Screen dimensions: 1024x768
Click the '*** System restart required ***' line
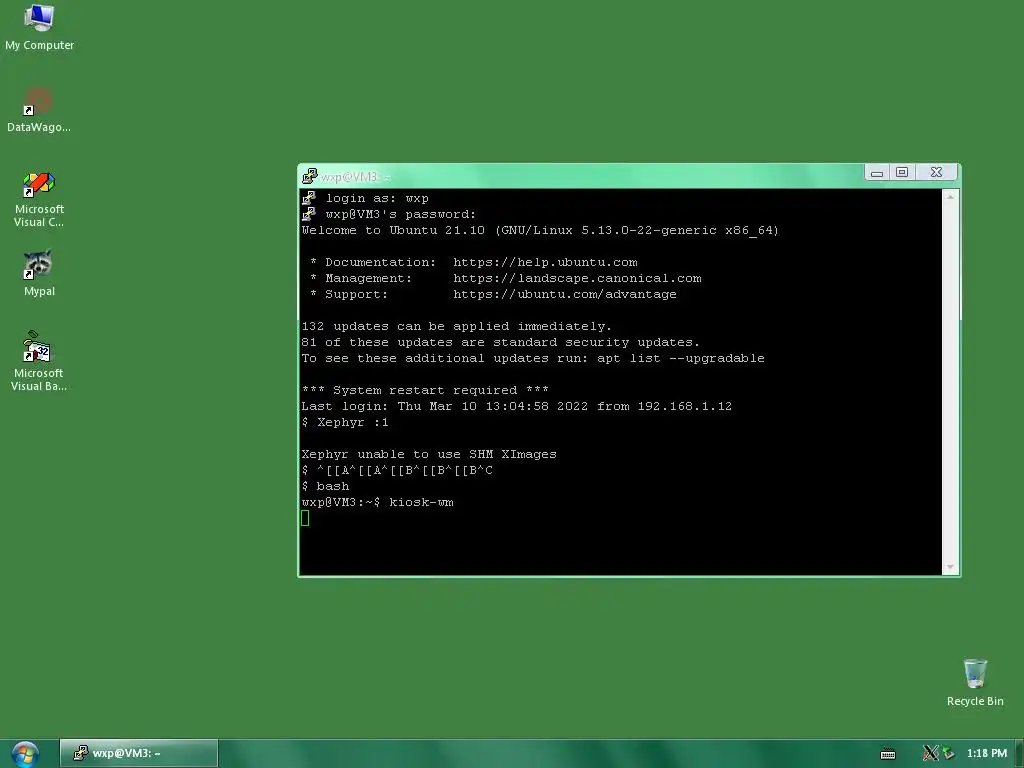(x=425, y=391)
